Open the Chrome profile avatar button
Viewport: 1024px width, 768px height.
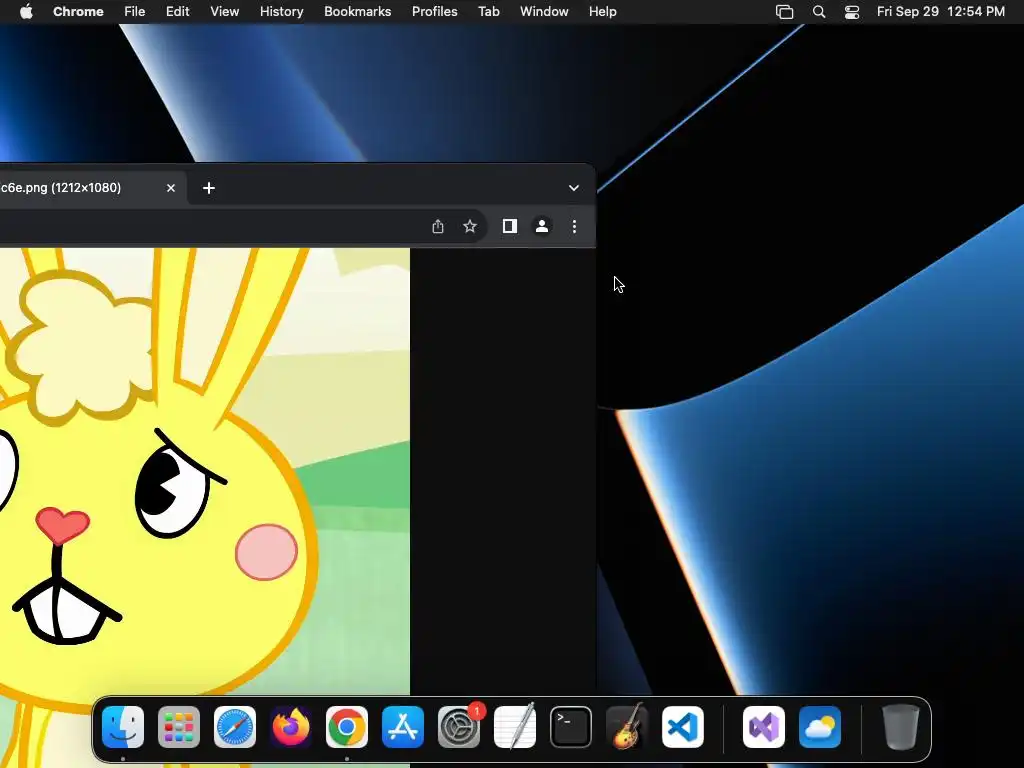542,227
